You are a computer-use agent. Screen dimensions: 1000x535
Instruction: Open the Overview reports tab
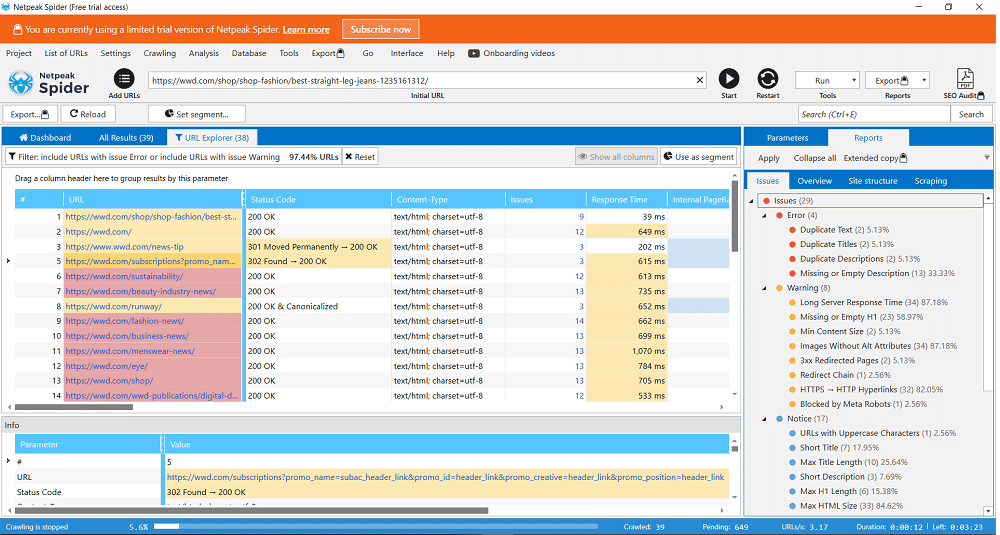coord(814,181)
